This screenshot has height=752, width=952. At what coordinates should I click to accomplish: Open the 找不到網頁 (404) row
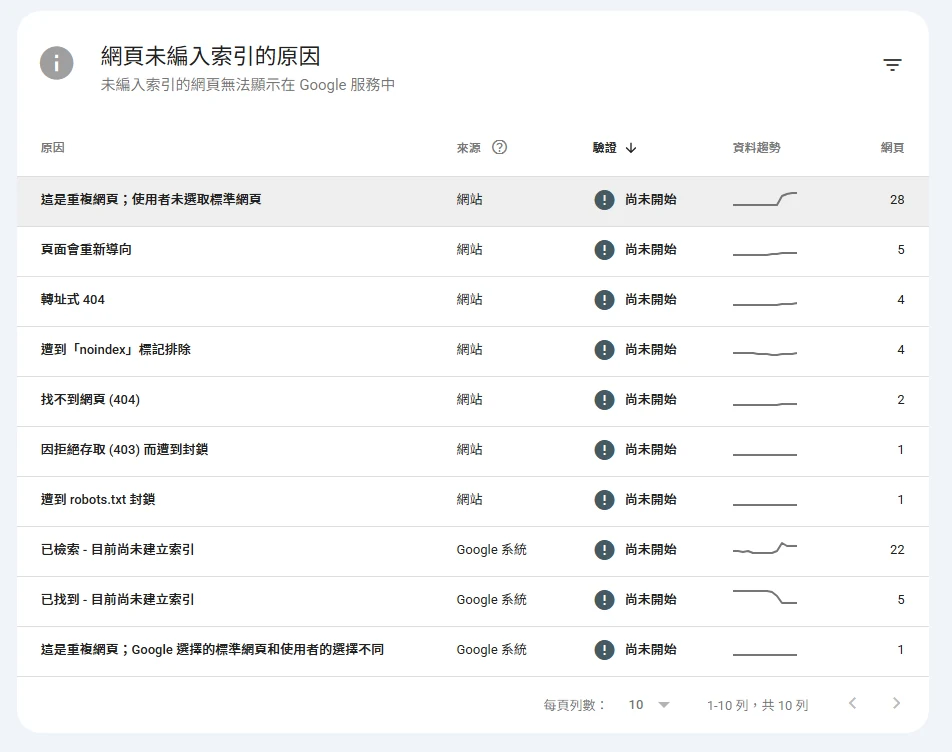coord(473,402)
